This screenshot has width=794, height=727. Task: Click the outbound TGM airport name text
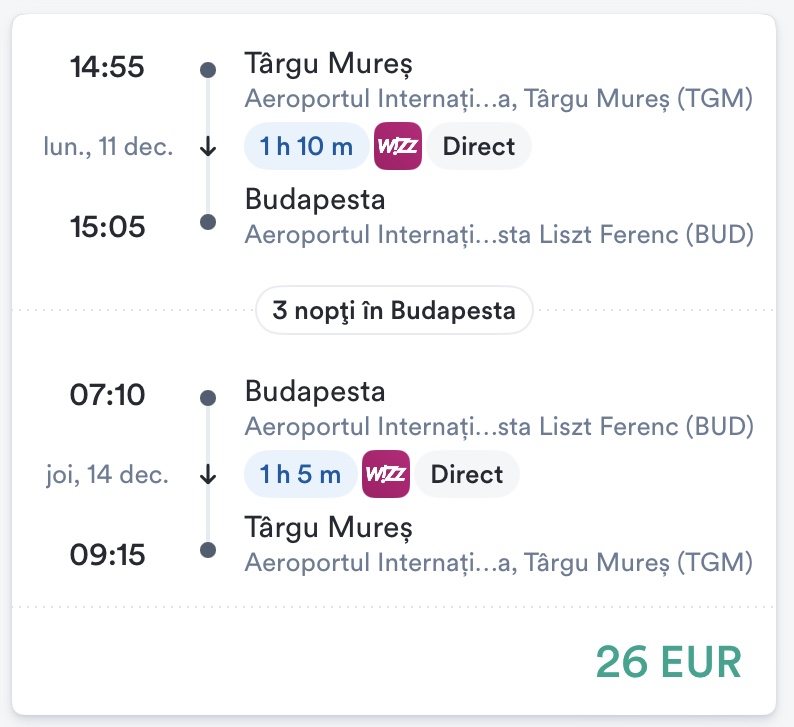point(498,99)
